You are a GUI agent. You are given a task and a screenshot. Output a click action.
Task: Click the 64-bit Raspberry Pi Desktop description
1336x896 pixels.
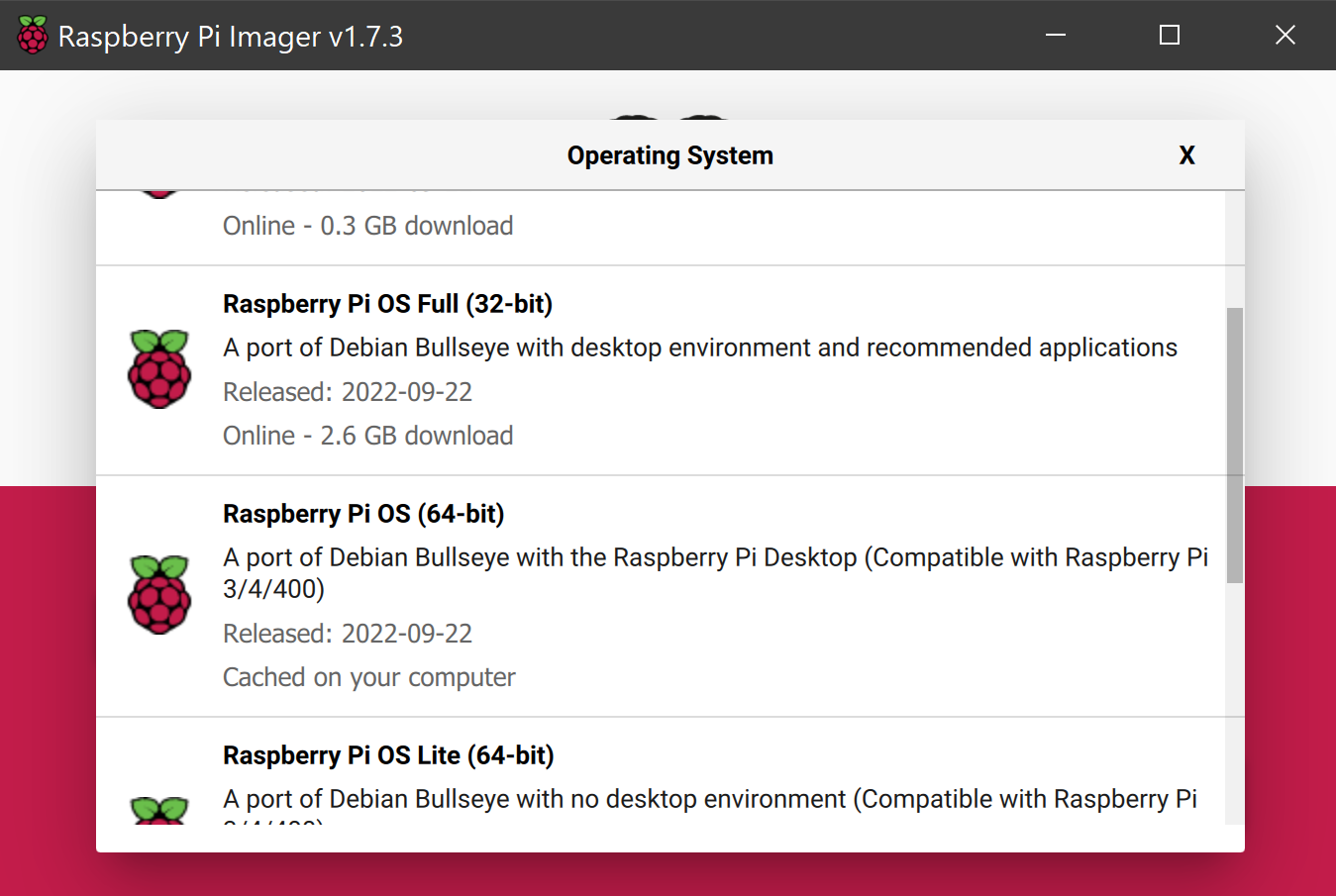coord(715,573)
